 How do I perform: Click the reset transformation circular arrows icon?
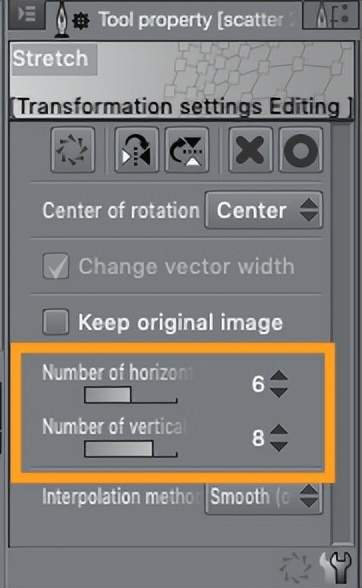pos(73,150)
